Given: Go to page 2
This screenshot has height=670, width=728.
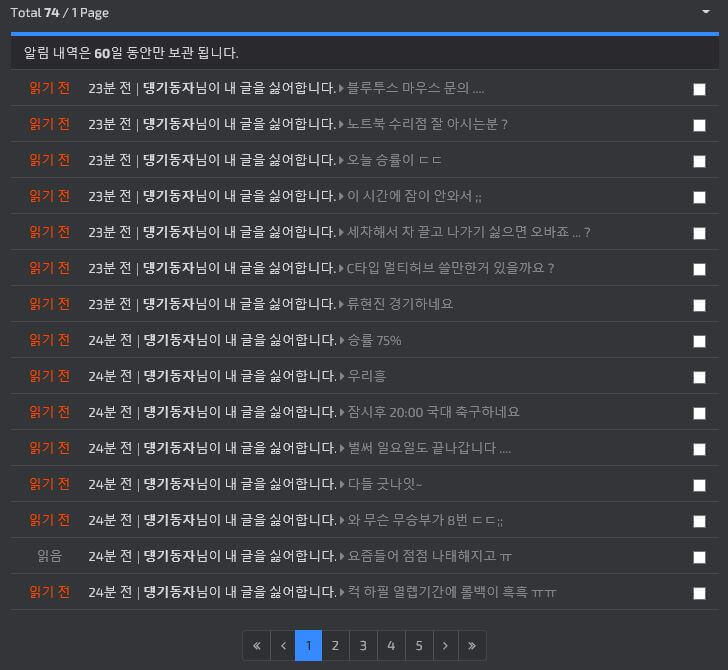Looking at the screenshot, I should (335, 645).
